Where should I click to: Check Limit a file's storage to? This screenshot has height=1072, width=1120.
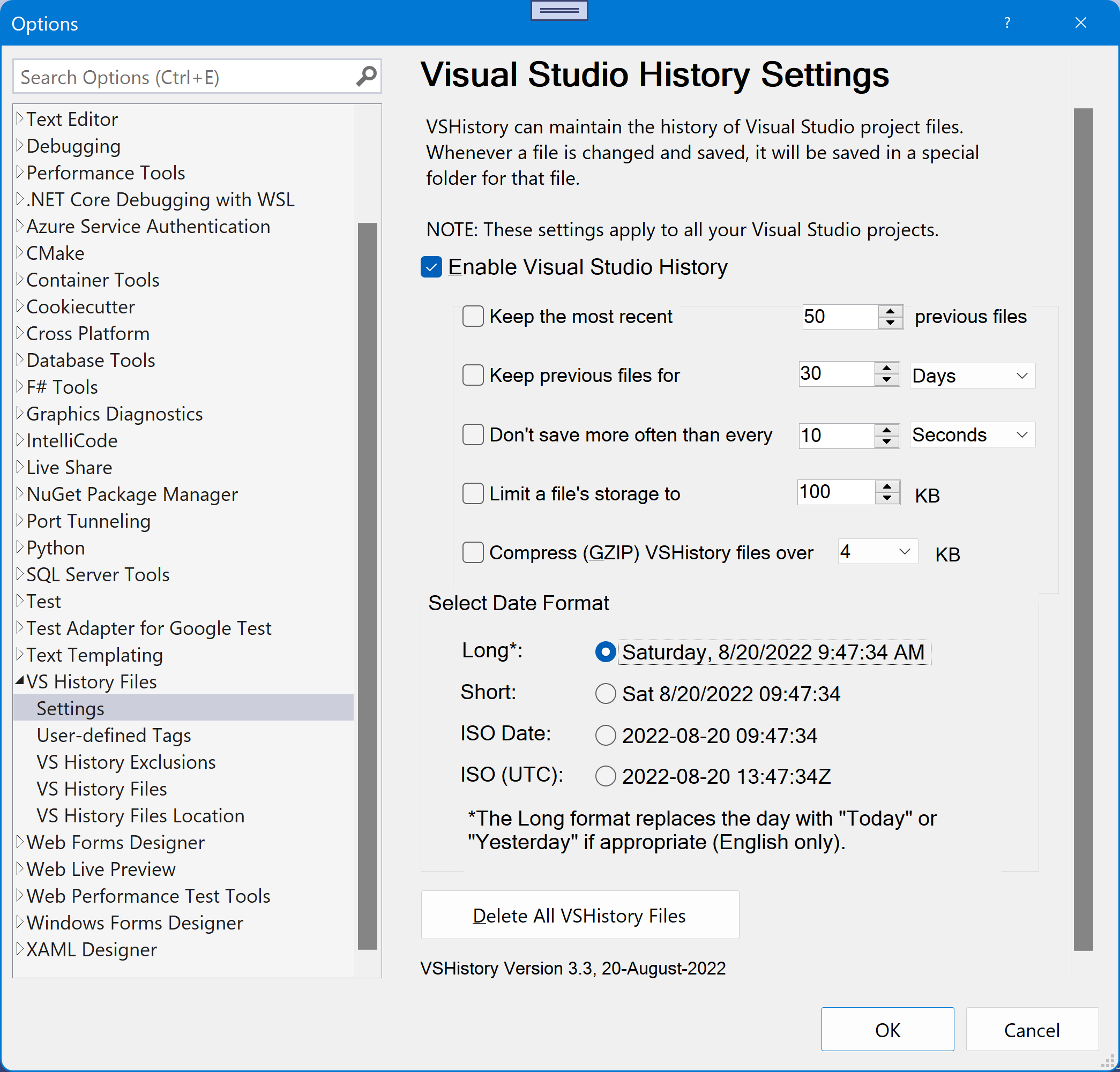[x=473, y=493]
